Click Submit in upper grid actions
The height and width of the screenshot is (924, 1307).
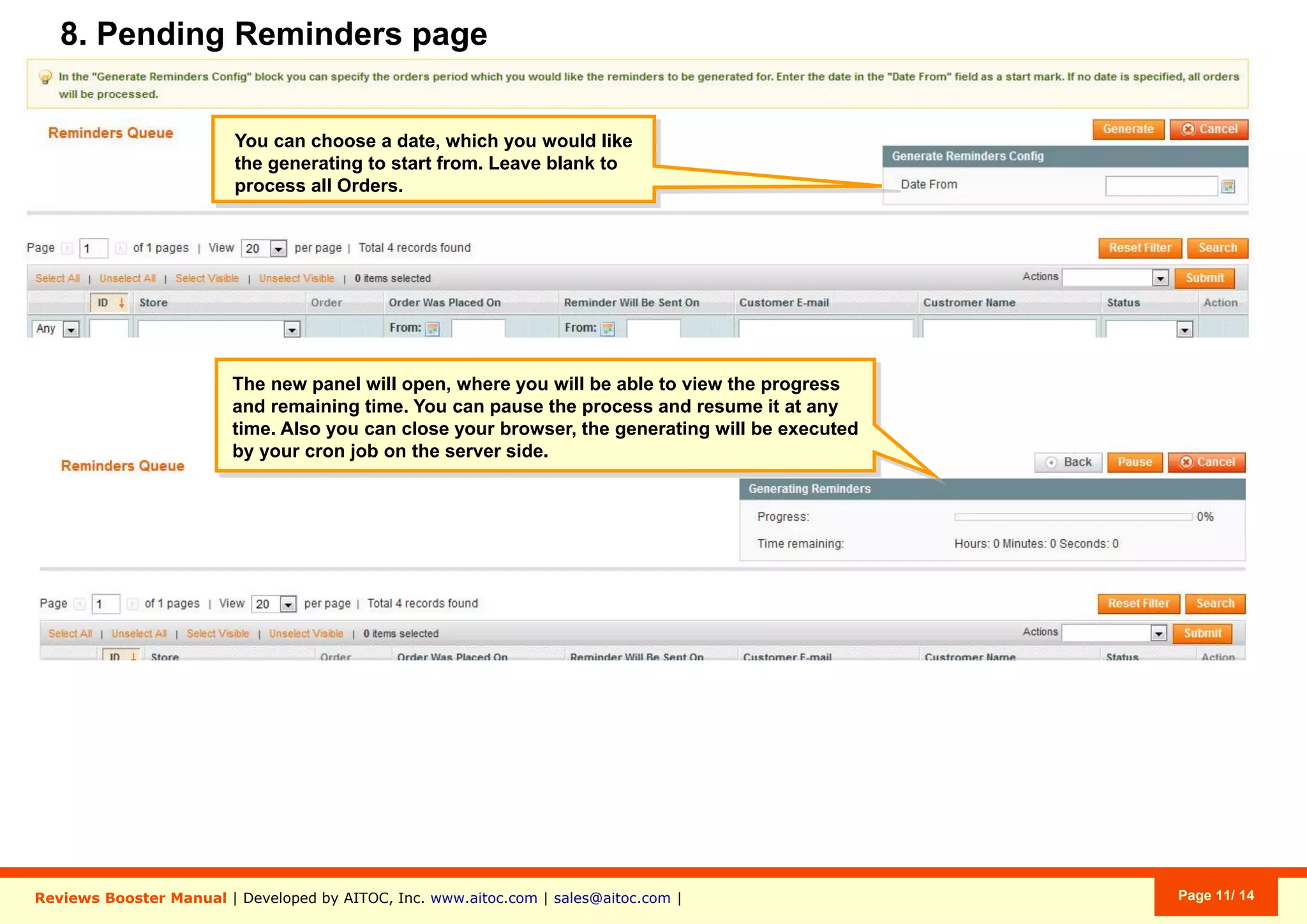[1204, 278]
